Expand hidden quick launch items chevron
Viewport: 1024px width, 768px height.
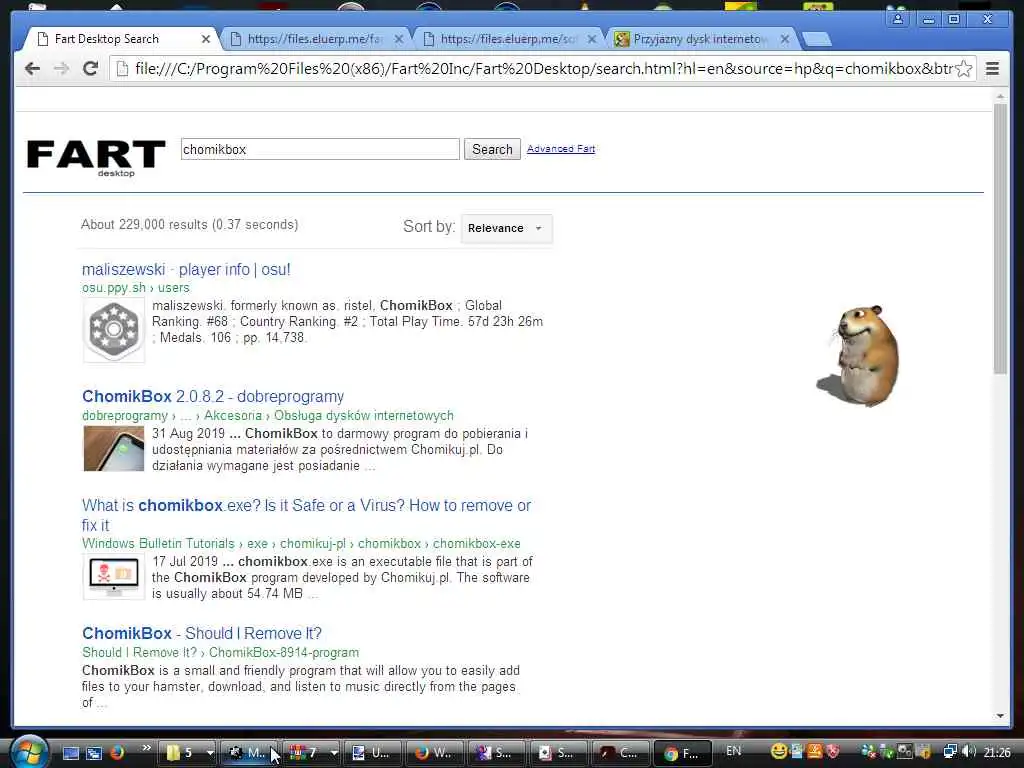pos(146,748)
